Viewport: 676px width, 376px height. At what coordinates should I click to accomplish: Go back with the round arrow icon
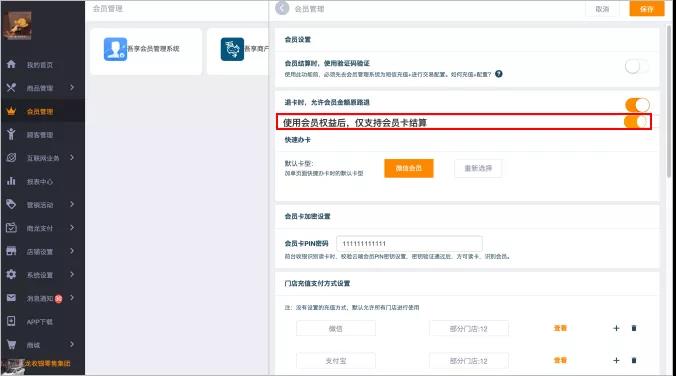[x=282, y=8]
